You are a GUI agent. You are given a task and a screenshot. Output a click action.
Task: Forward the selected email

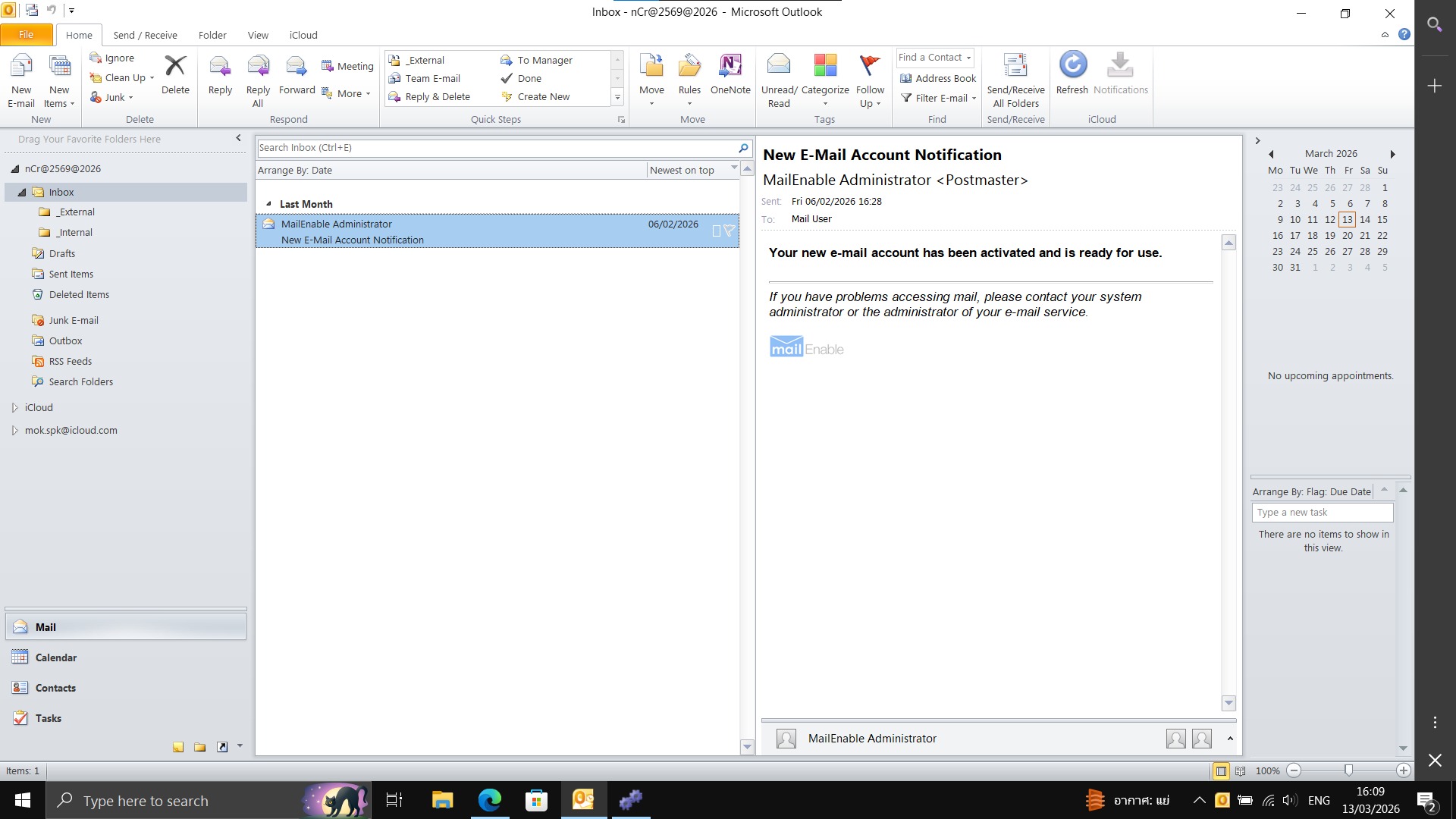[x=297, y=68]
